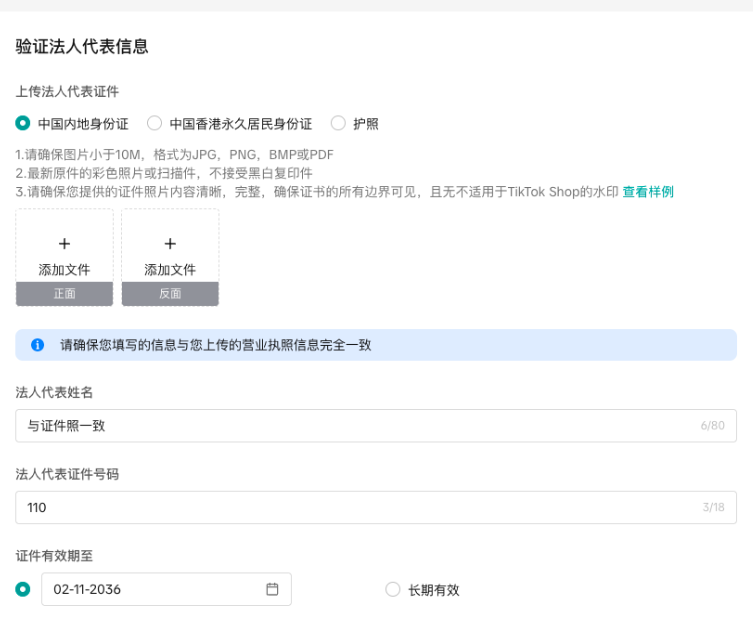The width and height of the screenshot is (753, 618).
Task: Click the 请确保您填写的信息 notice banner
Action: pyautogui.click(x=376, y=345)
